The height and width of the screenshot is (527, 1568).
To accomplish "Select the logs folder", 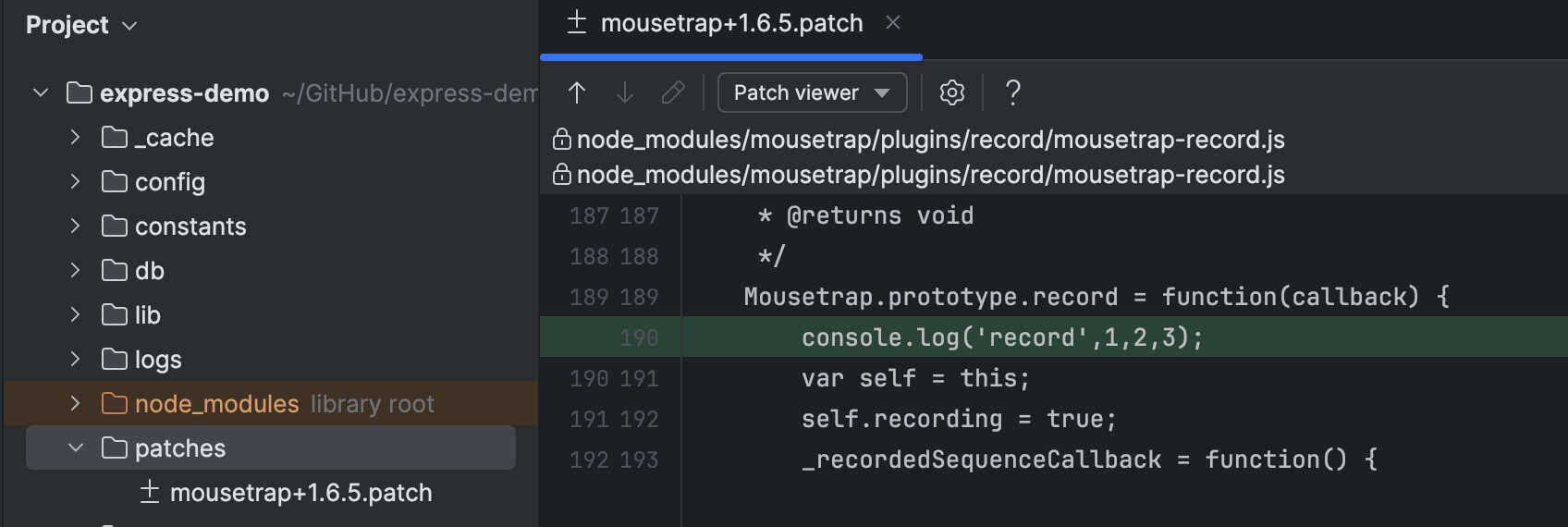I will 158,360.
